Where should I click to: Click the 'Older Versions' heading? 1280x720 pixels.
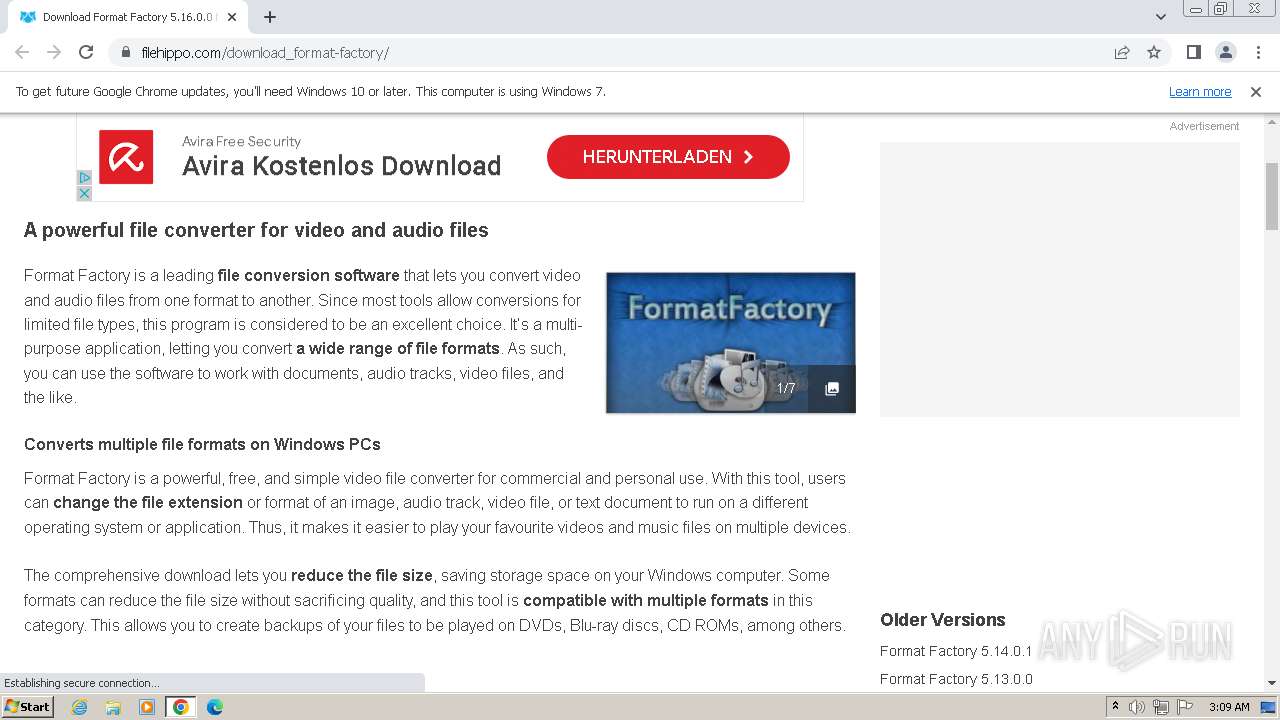(942, 620)
